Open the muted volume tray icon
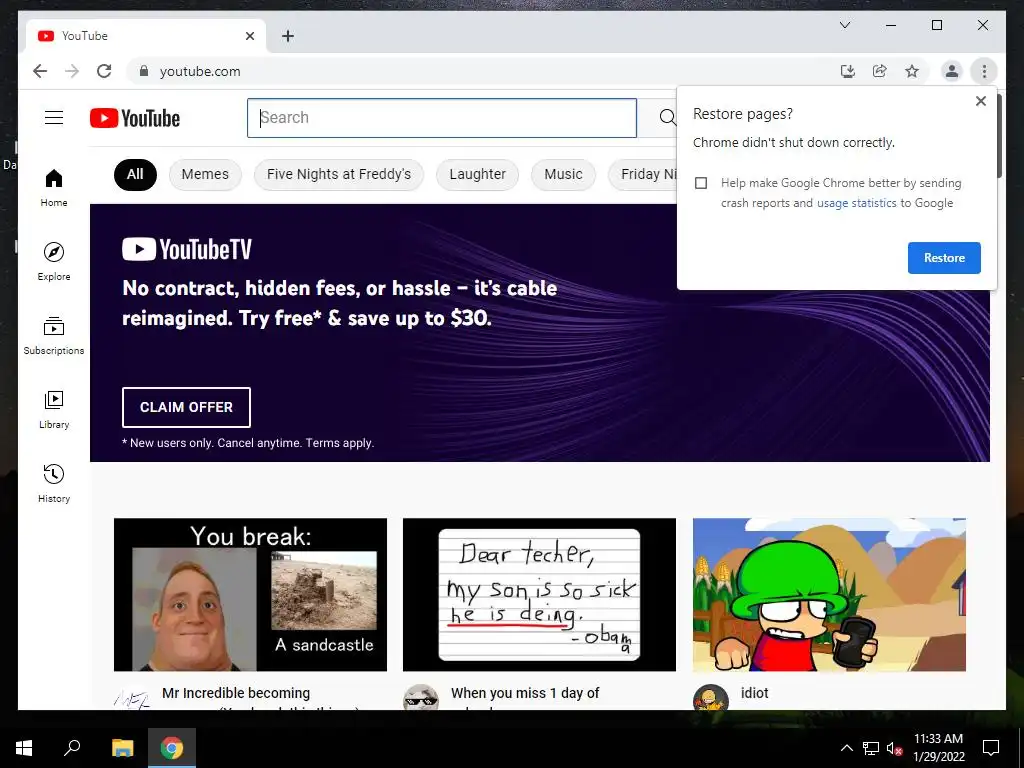The width and height of the screenshot is (1024, 768). click(x=894, y=748)
